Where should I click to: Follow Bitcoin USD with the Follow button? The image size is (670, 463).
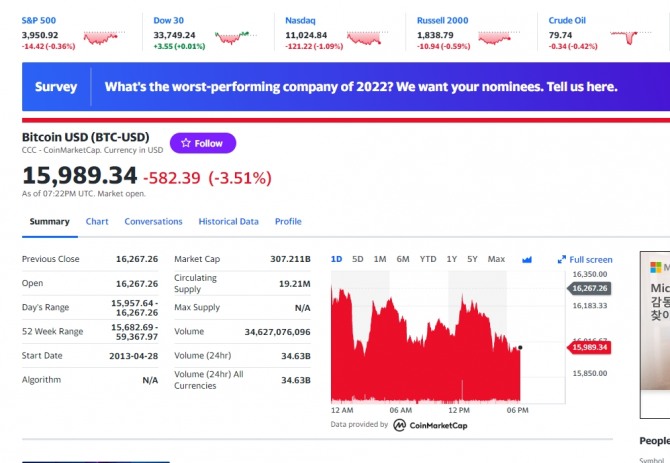click(203, 143)
